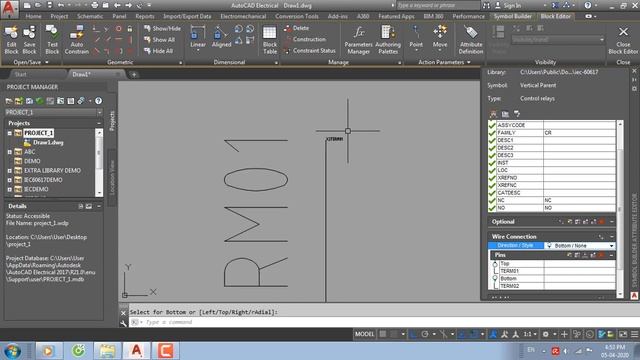This screenshot has height=360, width=640.
Task: Collapse the Pins section
Action: pyautogui.click(x=611, y=255)
